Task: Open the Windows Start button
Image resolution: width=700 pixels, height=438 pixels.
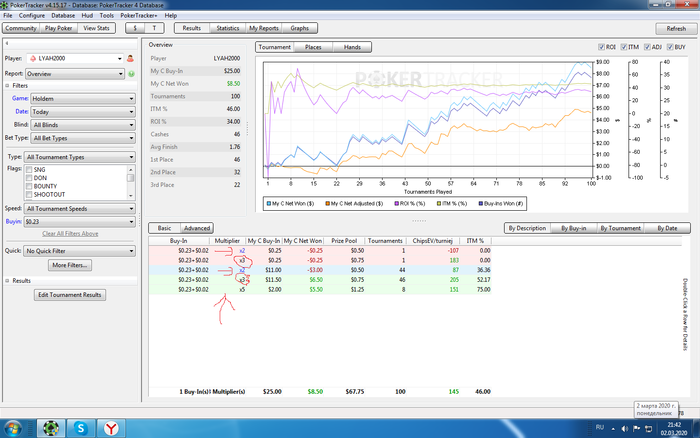Action: [12, 429]
